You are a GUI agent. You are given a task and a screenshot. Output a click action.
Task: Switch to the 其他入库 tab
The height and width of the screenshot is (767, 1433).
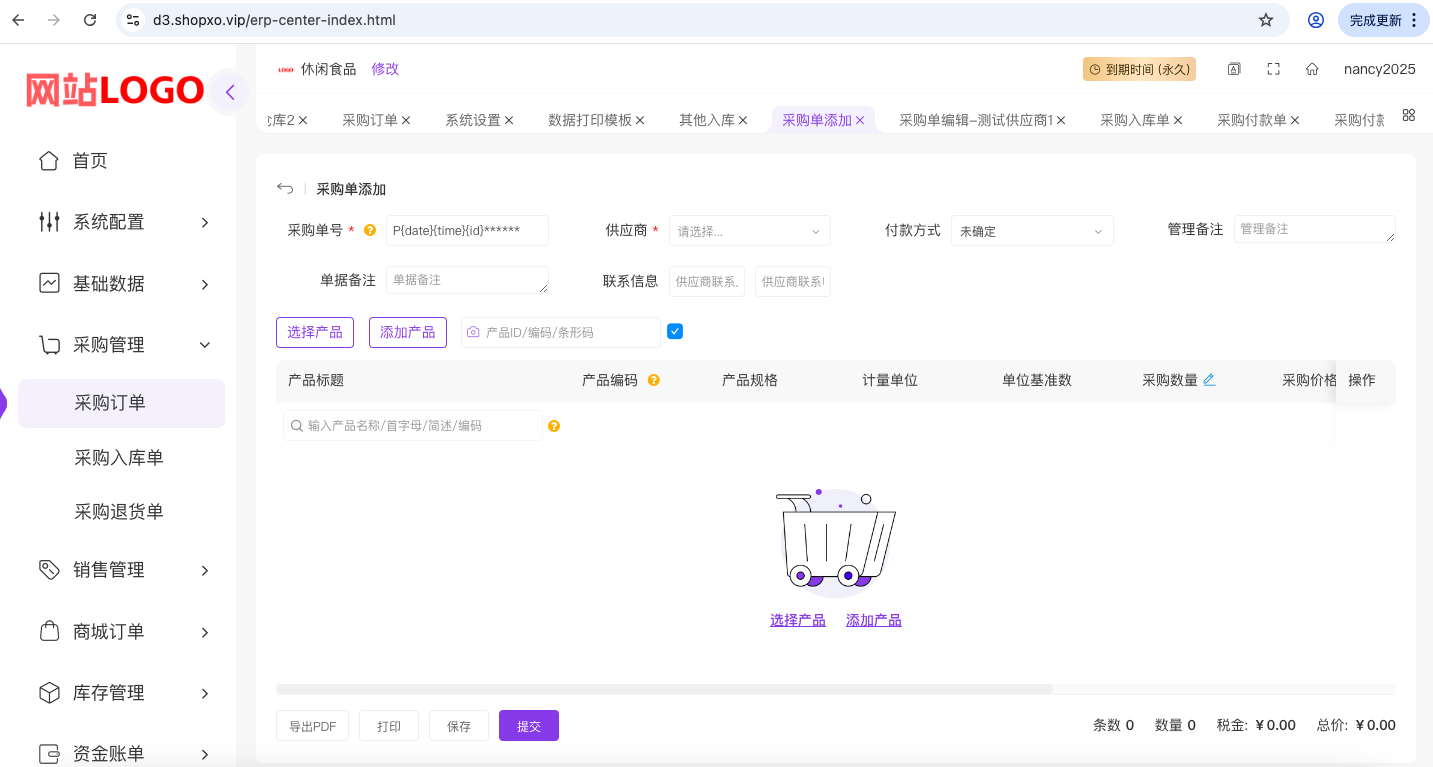coord(706,120)
